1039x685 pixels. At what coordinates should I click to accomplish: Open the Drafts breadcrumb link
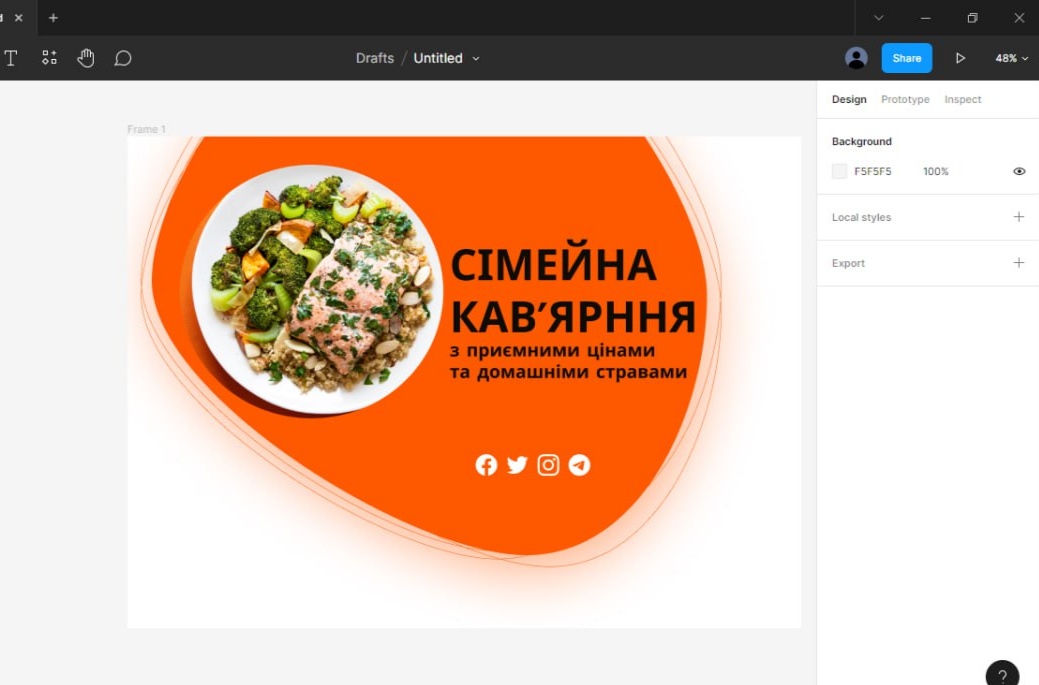point(374,58)
